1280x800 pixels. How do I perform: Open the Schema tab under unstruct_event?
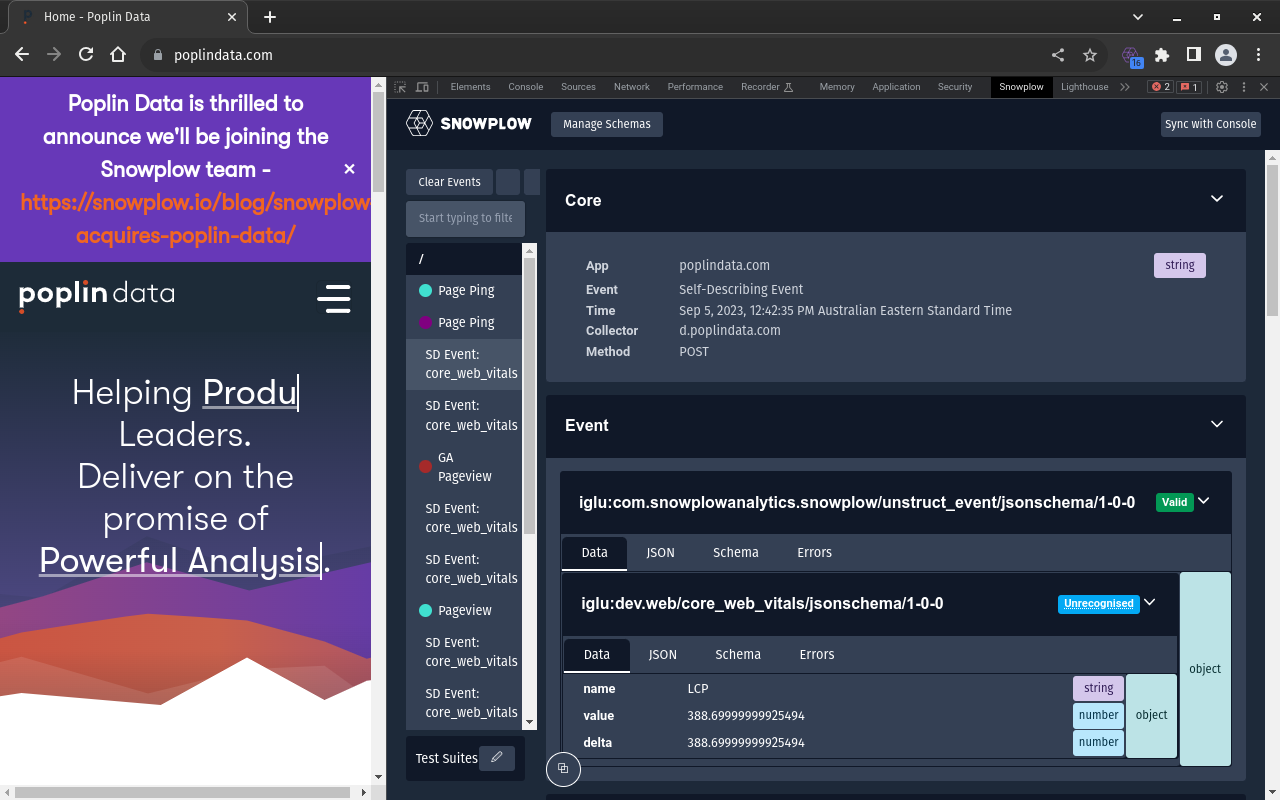pyautogui.click(x=735, y=552)
